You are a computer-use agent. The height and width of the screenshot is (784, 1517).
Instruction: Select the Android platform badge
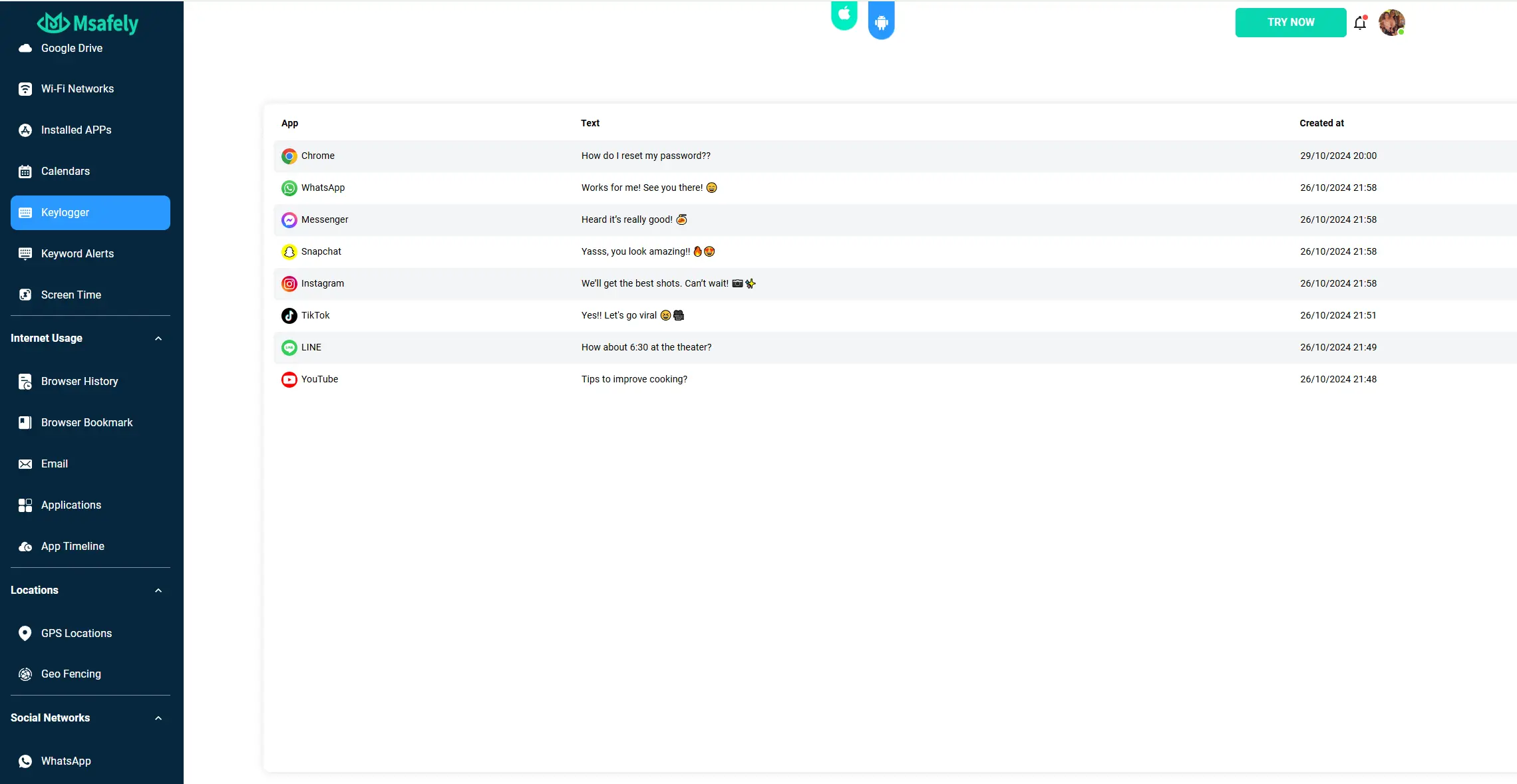(882, 20)
